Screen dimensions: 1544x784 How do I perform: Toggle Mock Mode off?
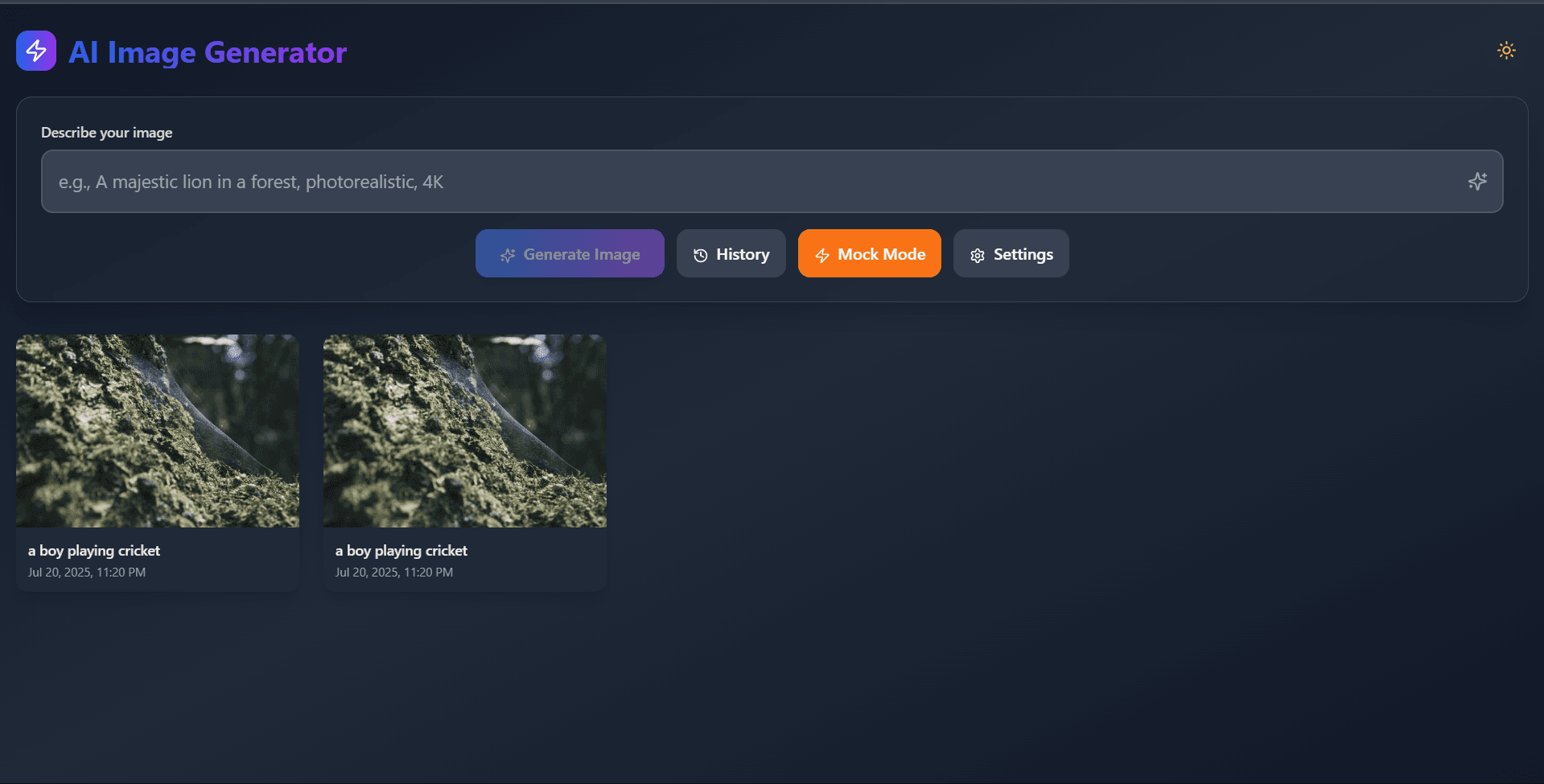click(869, 254)
